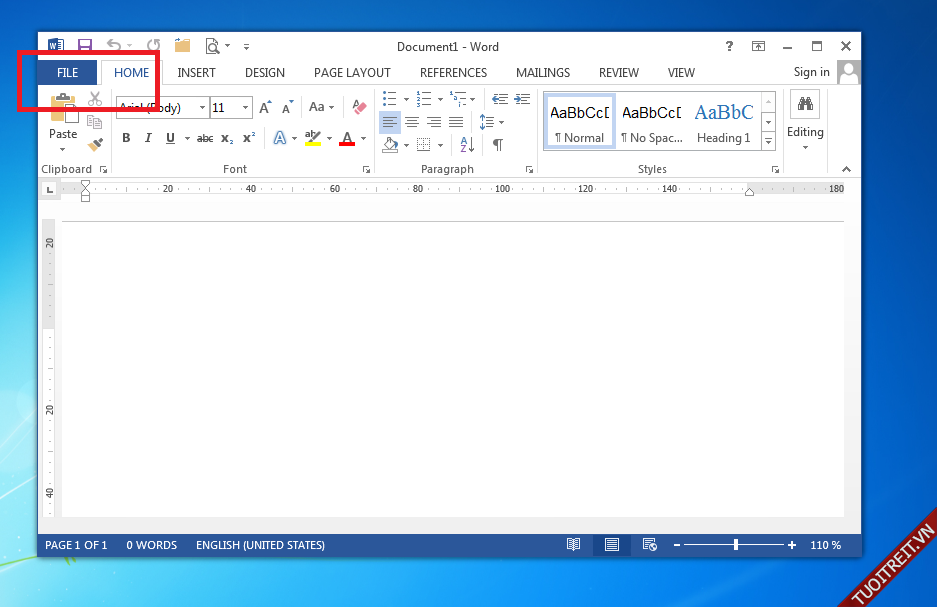Expand the Styles gallery More arrow

[768, 140]
